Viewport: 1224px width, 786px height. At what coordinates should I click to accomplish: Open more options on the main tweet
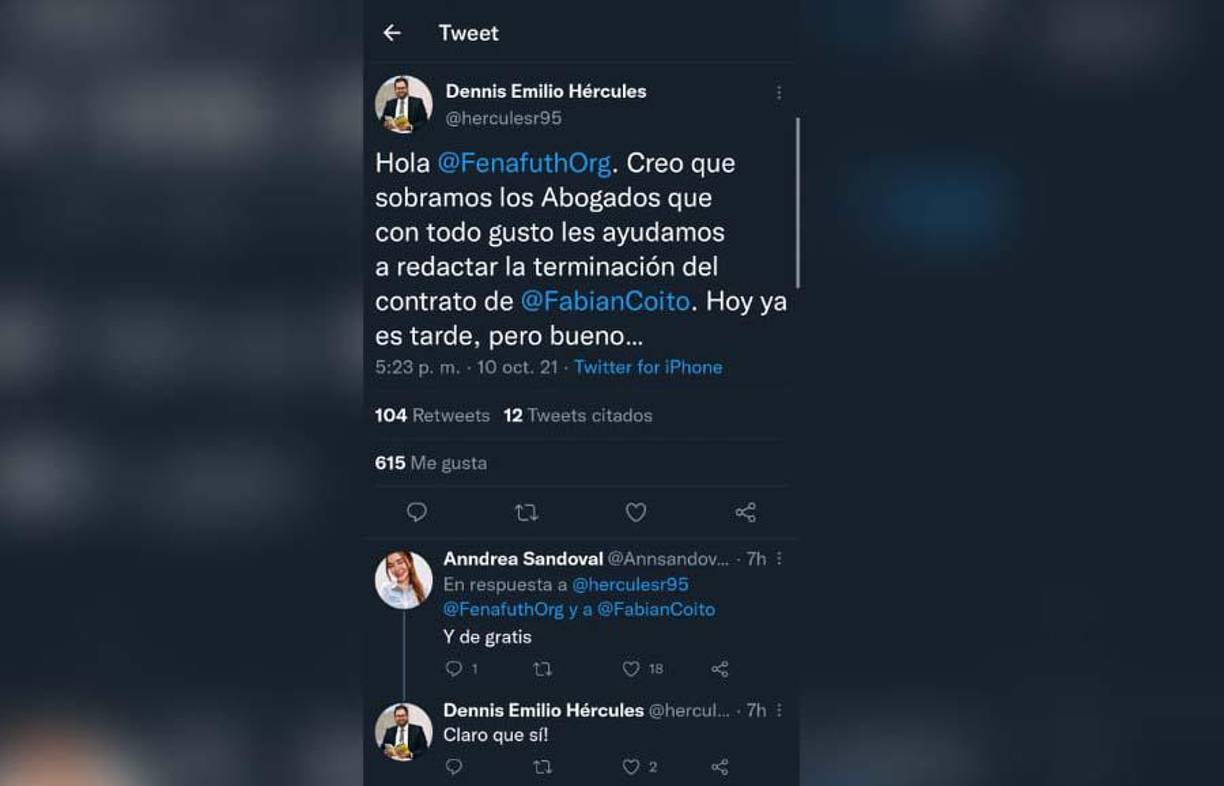point(779,91)
